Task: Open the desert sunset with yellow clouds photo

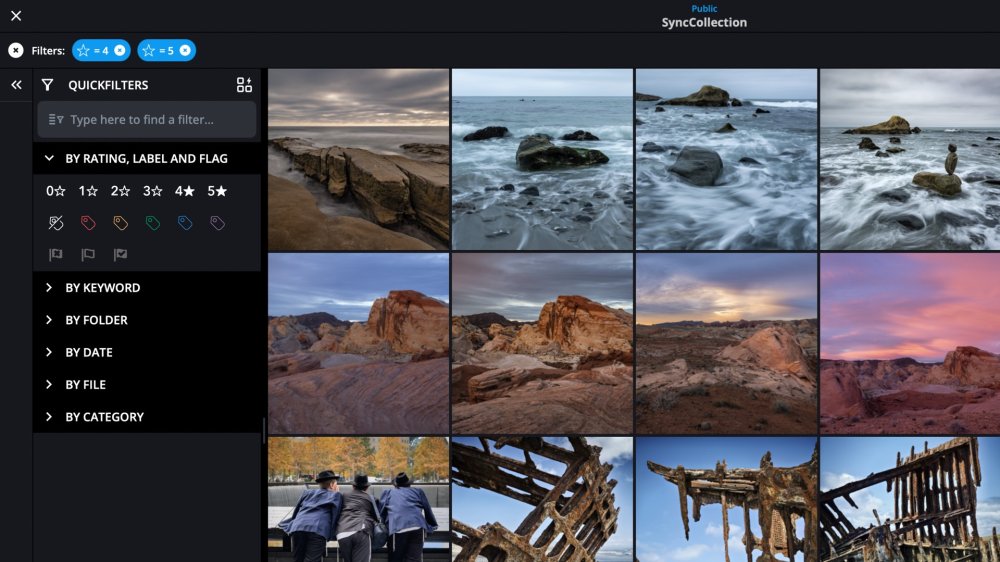Action: coord(726,344)
